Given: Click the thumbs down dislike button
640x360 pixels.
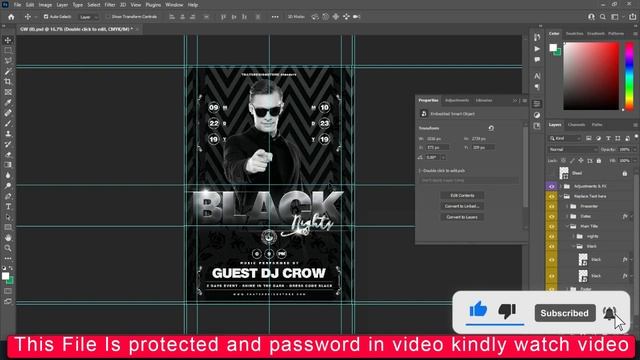Looking at the screenshot, I should tap(507, 311).
